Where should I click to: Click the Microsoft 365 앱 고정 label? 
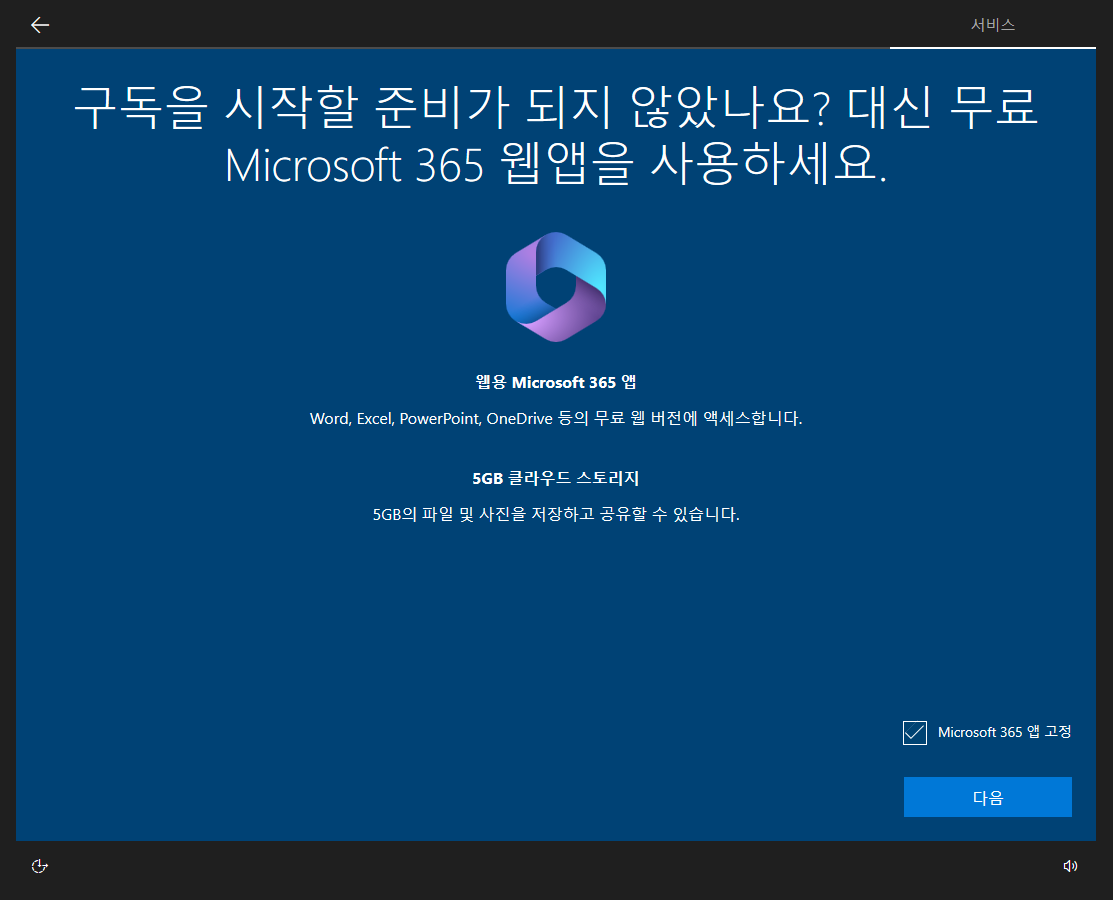1004,732
